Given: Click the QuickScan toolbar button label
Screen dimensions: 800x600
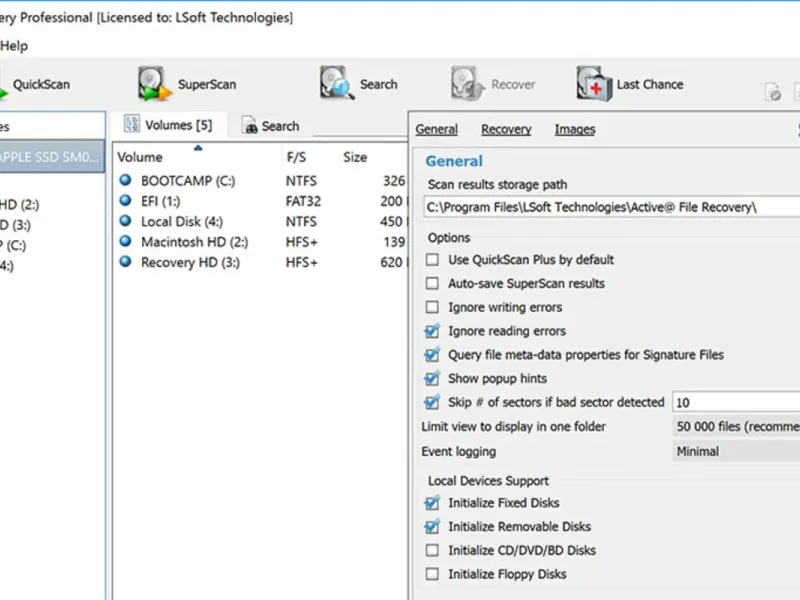Looking at the screenshot, I should 41,84.
